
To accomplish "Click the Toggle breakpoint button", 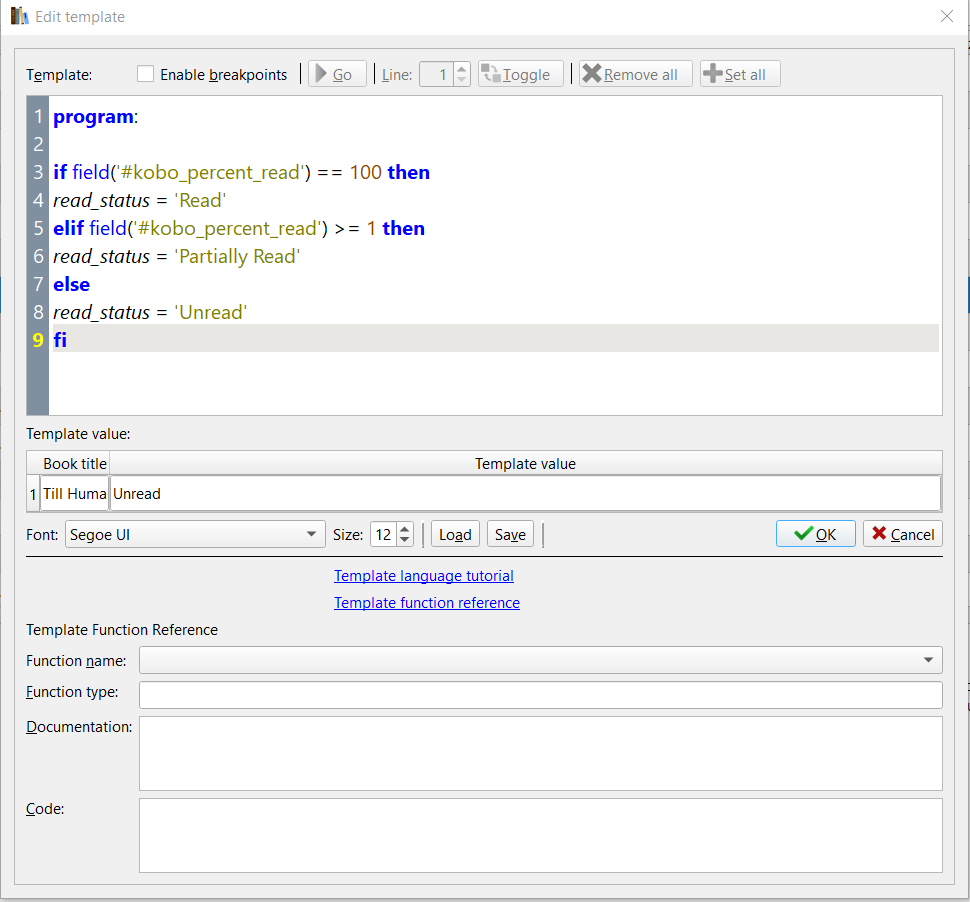I will (515, 75).
